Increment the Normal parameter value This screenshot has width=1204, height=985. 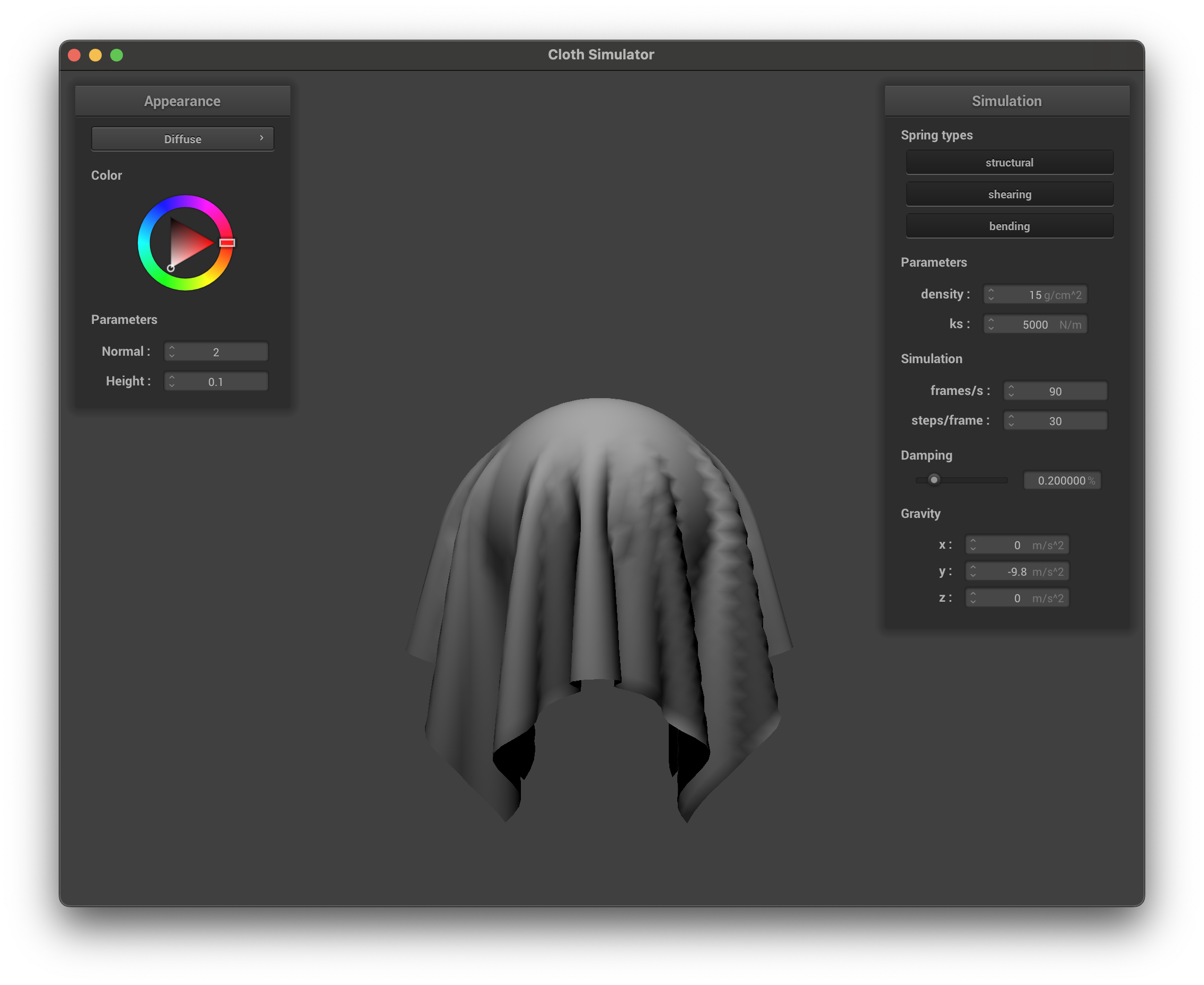tap(171, 348)
